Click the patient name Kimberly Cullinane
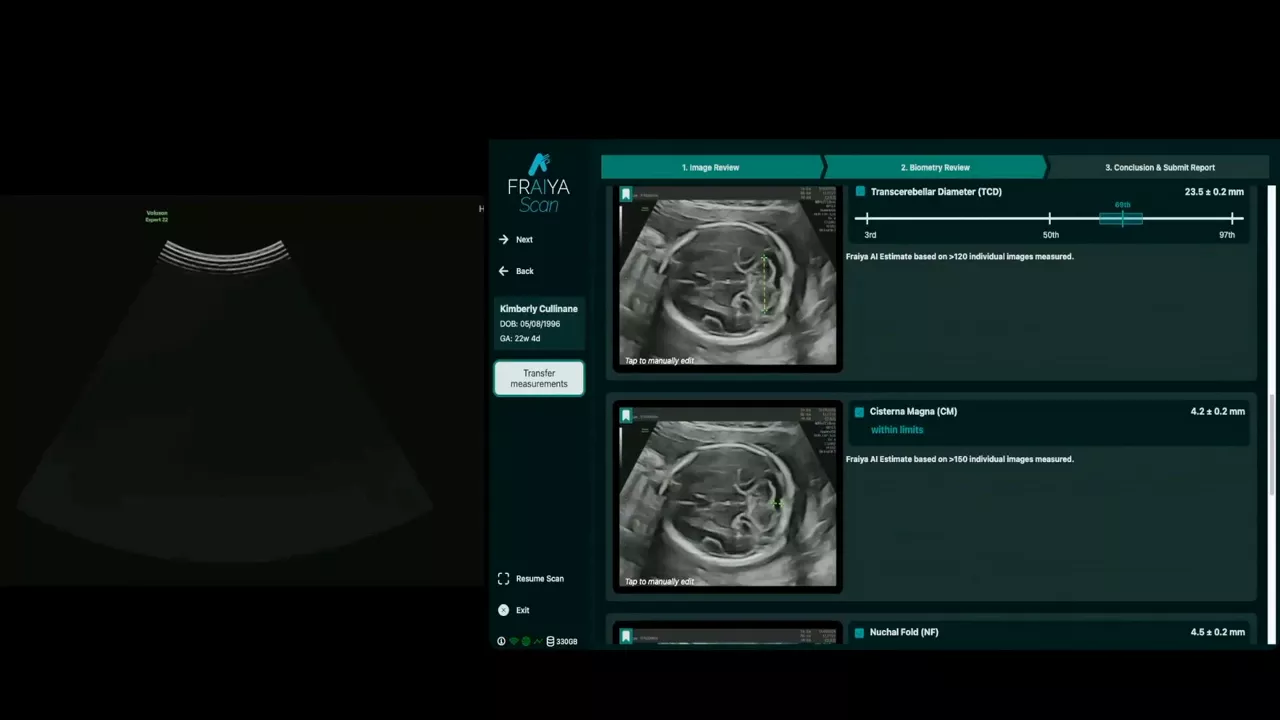Viewport: 1280px width, 720px height. [539, 309]
